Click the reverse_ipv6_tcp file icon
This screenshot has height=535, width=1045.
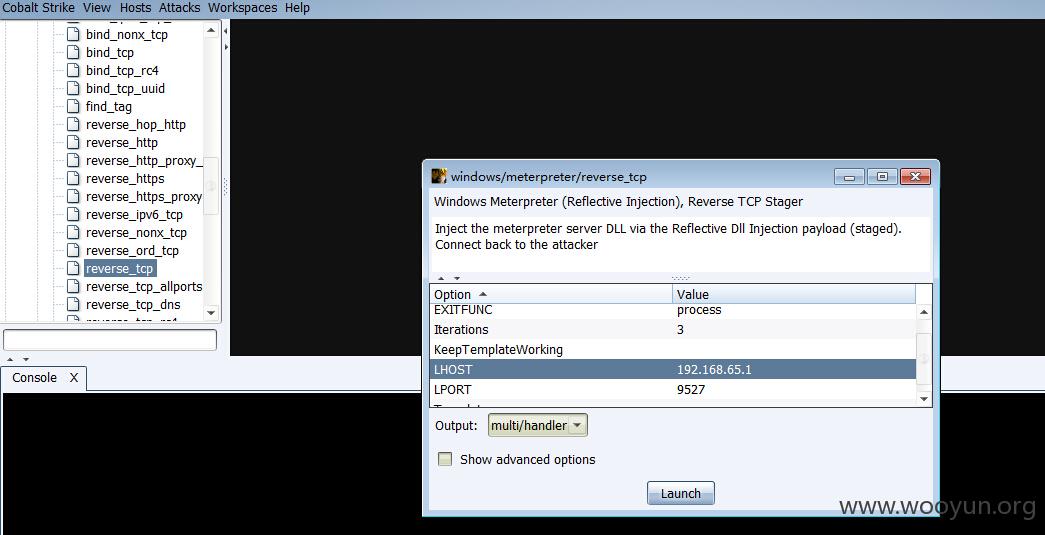[x=73, y=215]
